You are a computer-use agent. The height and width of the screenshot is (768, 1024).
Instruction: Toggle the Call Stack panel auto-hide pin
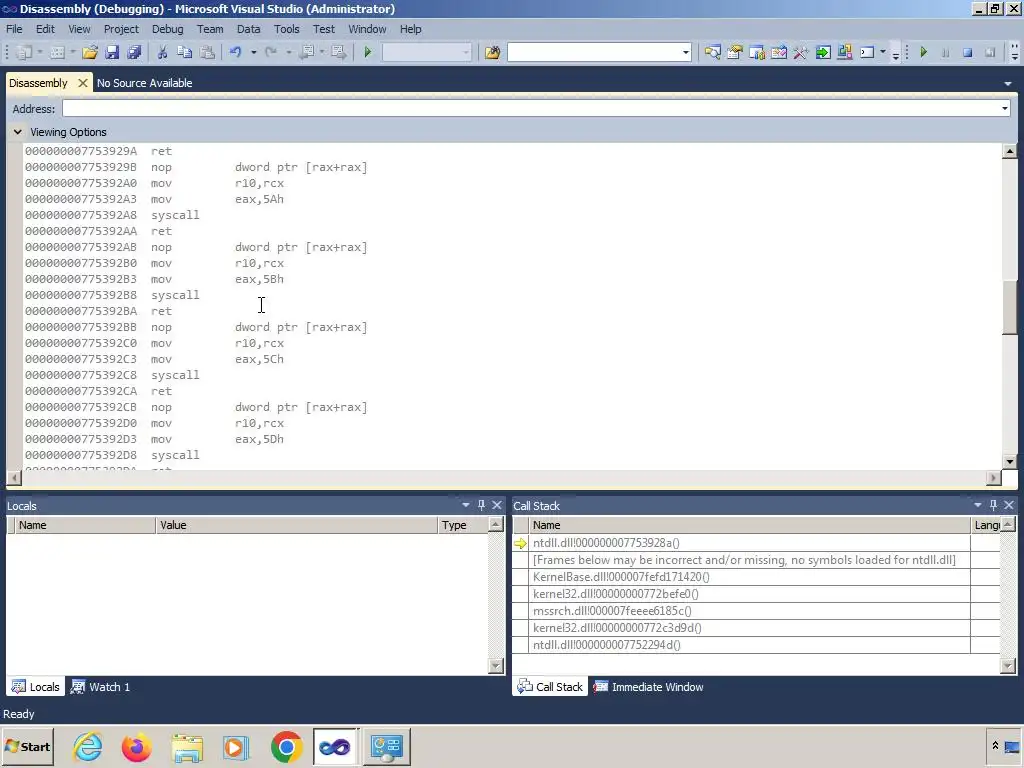pyautogui.click(x=993, y=505)
